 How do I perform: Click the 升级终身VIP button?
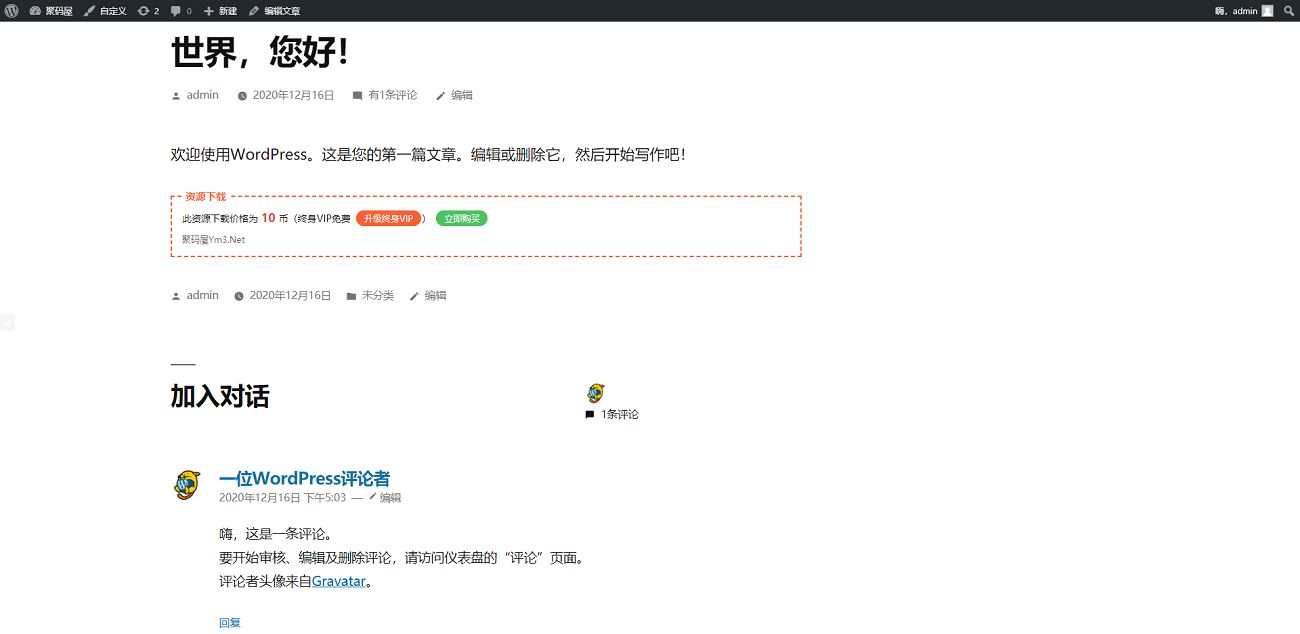[x=388, y=218]
